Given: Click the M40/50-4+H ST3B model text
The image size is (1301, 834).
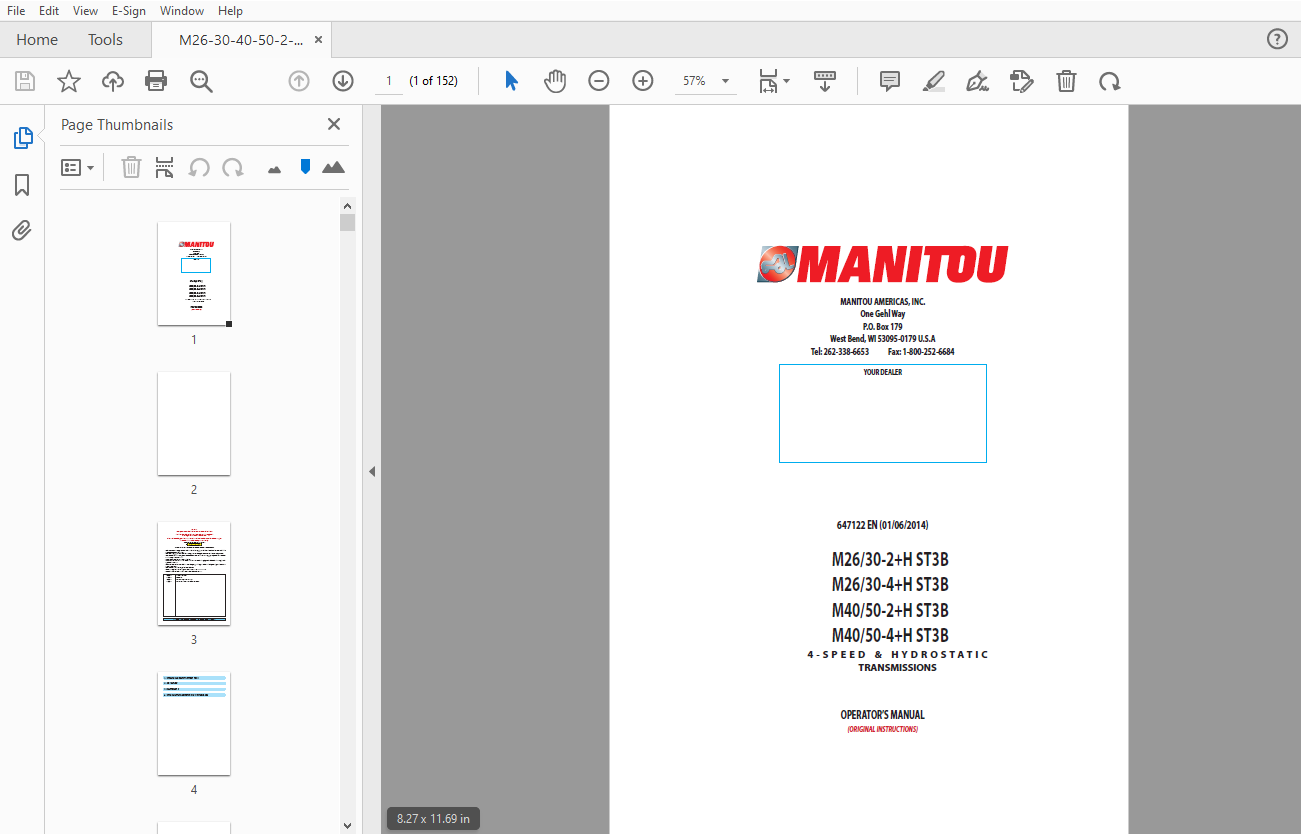Looking at the screenshot, I should pyautogui.click(x=890, y=635).
